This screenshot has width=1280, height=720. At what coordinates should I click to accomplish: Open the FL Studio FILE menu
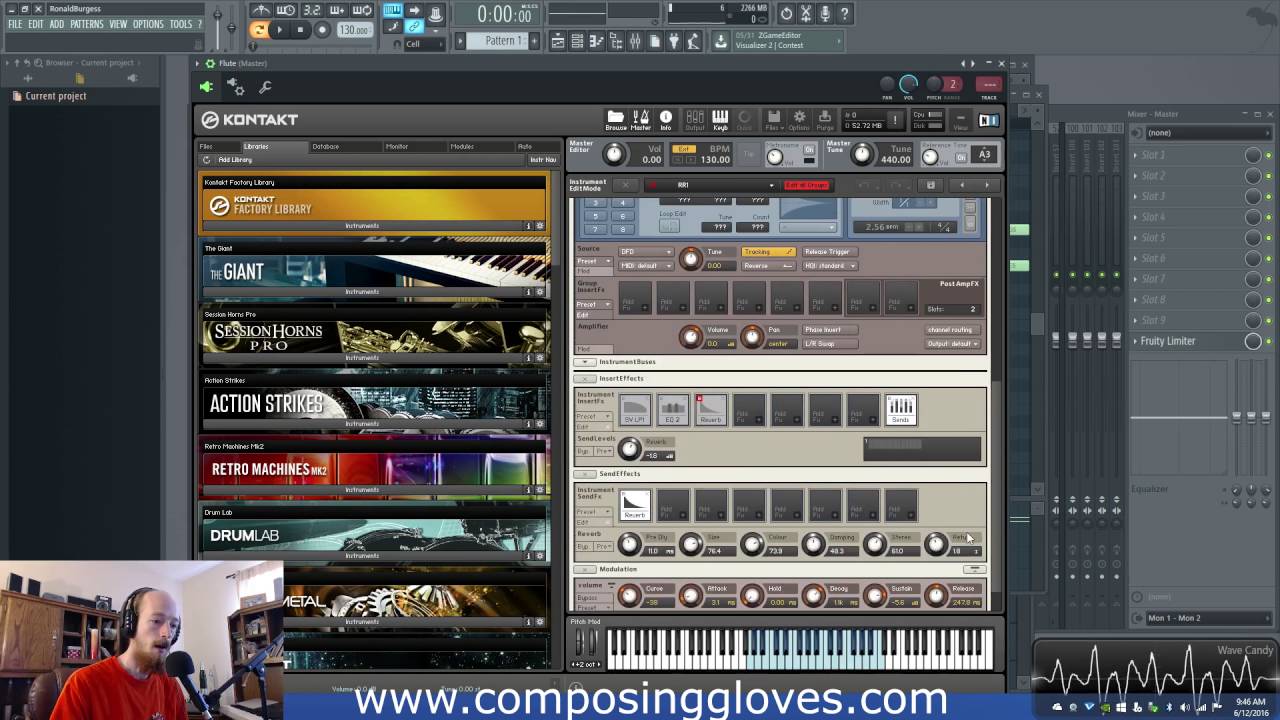click(x=15, y=24)
